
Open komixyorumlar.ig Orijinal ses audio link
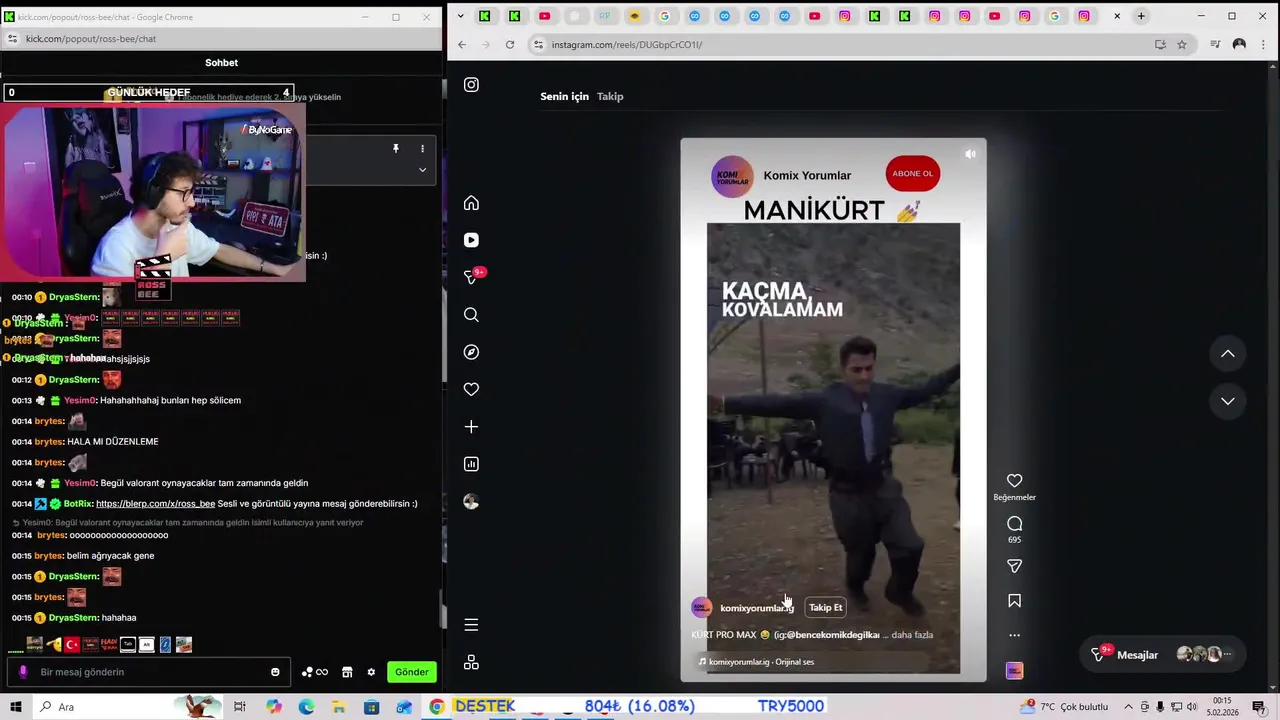pos(761,662)
